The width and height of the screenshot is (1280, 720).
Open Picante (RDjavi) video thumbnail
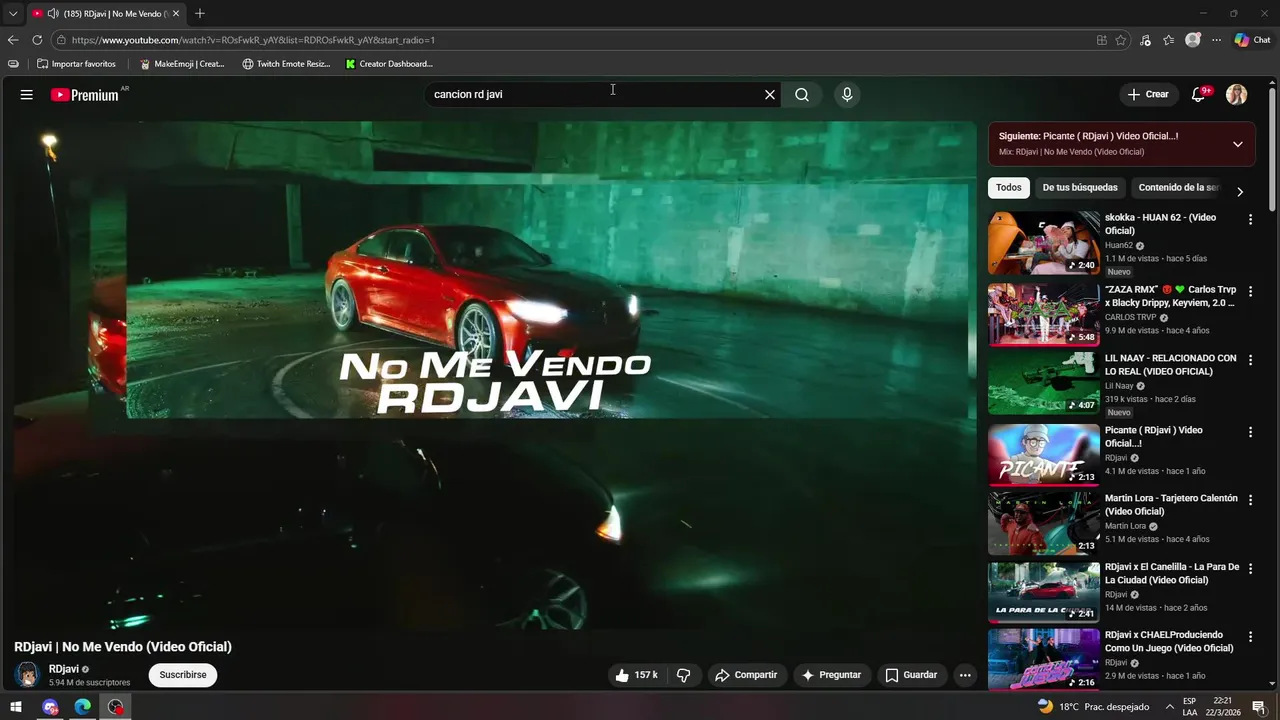point(1044,455)
